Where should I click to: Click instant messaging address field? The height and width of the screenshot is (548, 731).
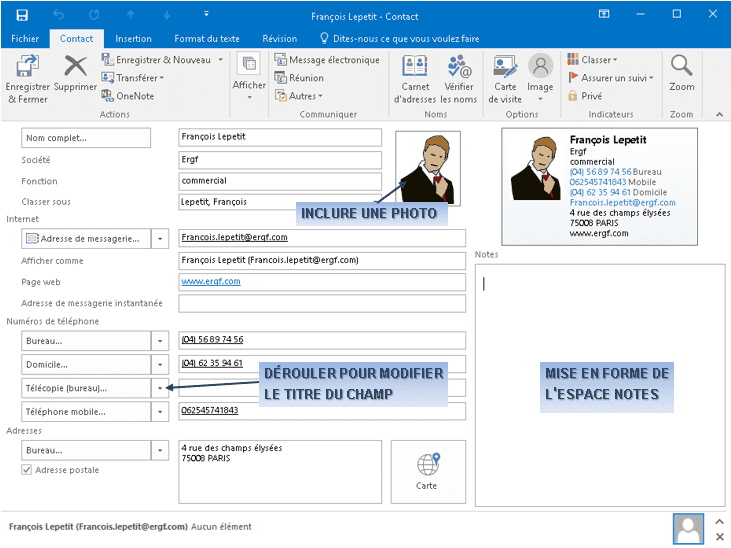coord(322,303)
